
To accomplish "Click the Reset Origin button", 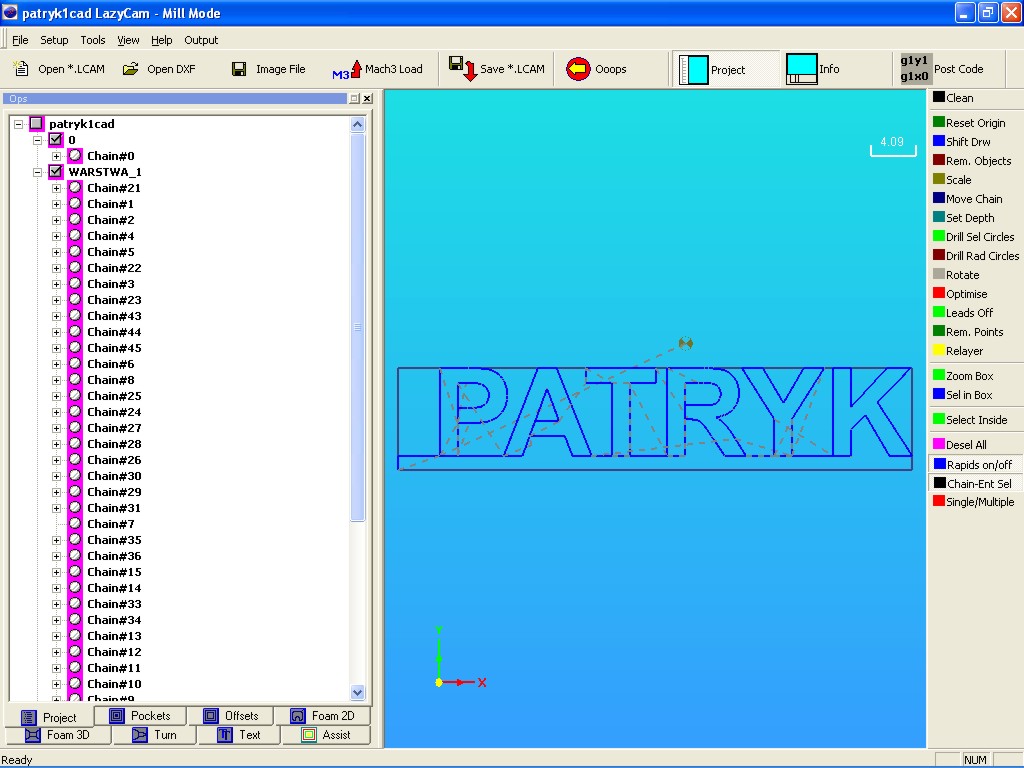I will (970, 123).
